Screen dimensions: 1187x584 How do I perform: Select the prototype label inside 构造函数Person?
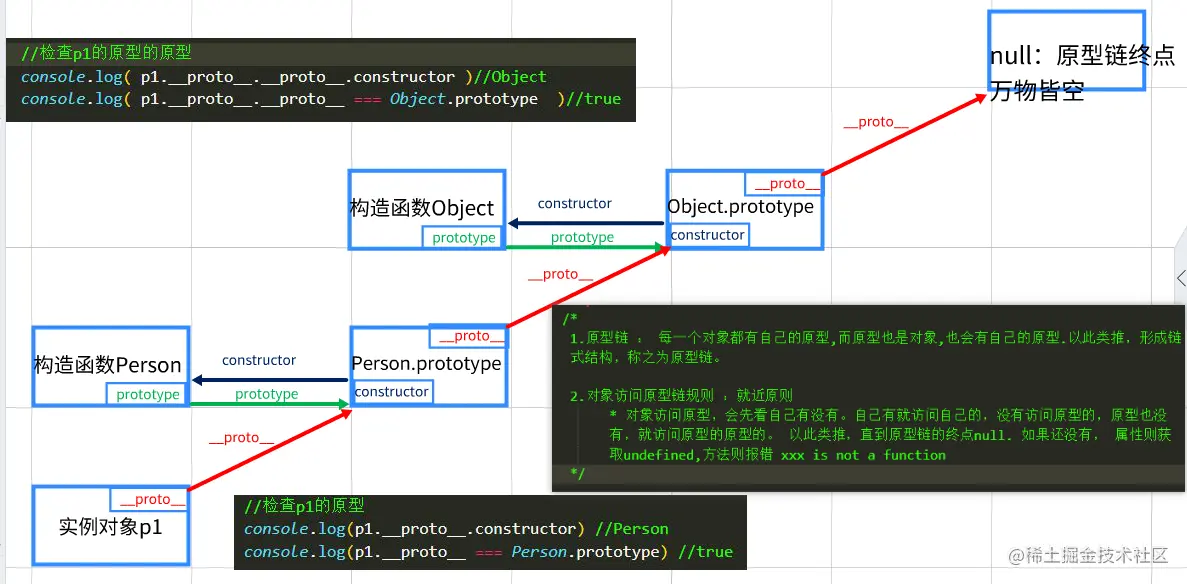pos(147,394)
